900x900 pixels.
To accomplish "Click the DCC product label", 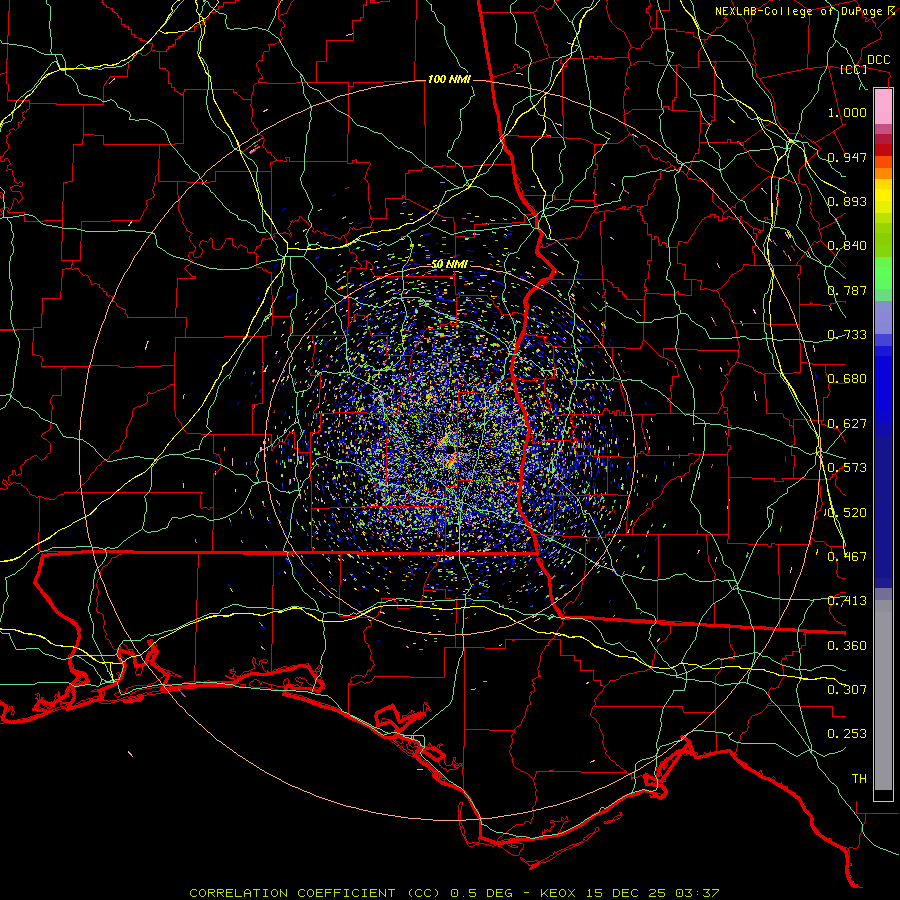I will tap(878, 60).
